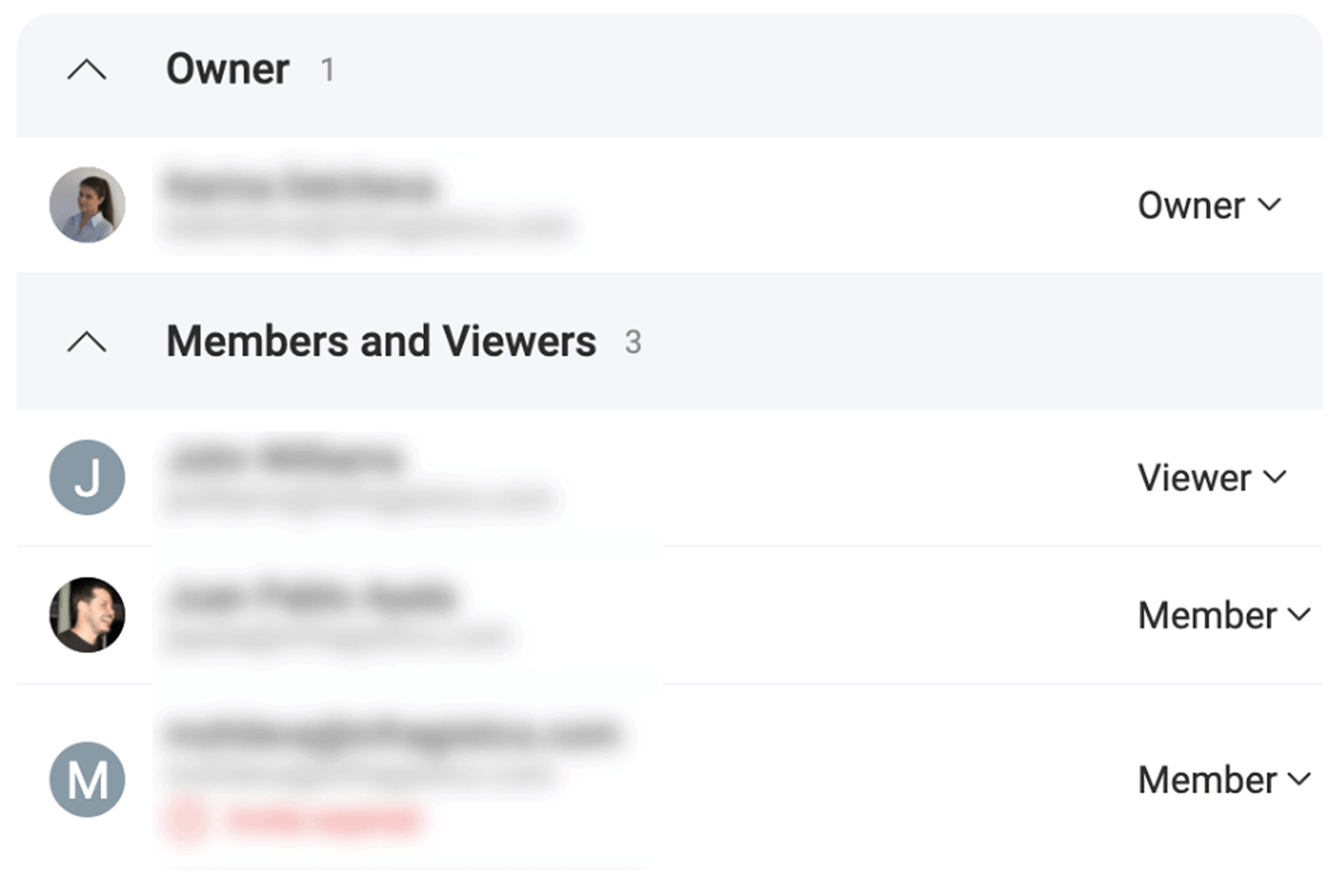Image resolution: width=1343 pixels, height=896 pixels.
Task: Click the Owner section header title
Action: tap(227, 69)
